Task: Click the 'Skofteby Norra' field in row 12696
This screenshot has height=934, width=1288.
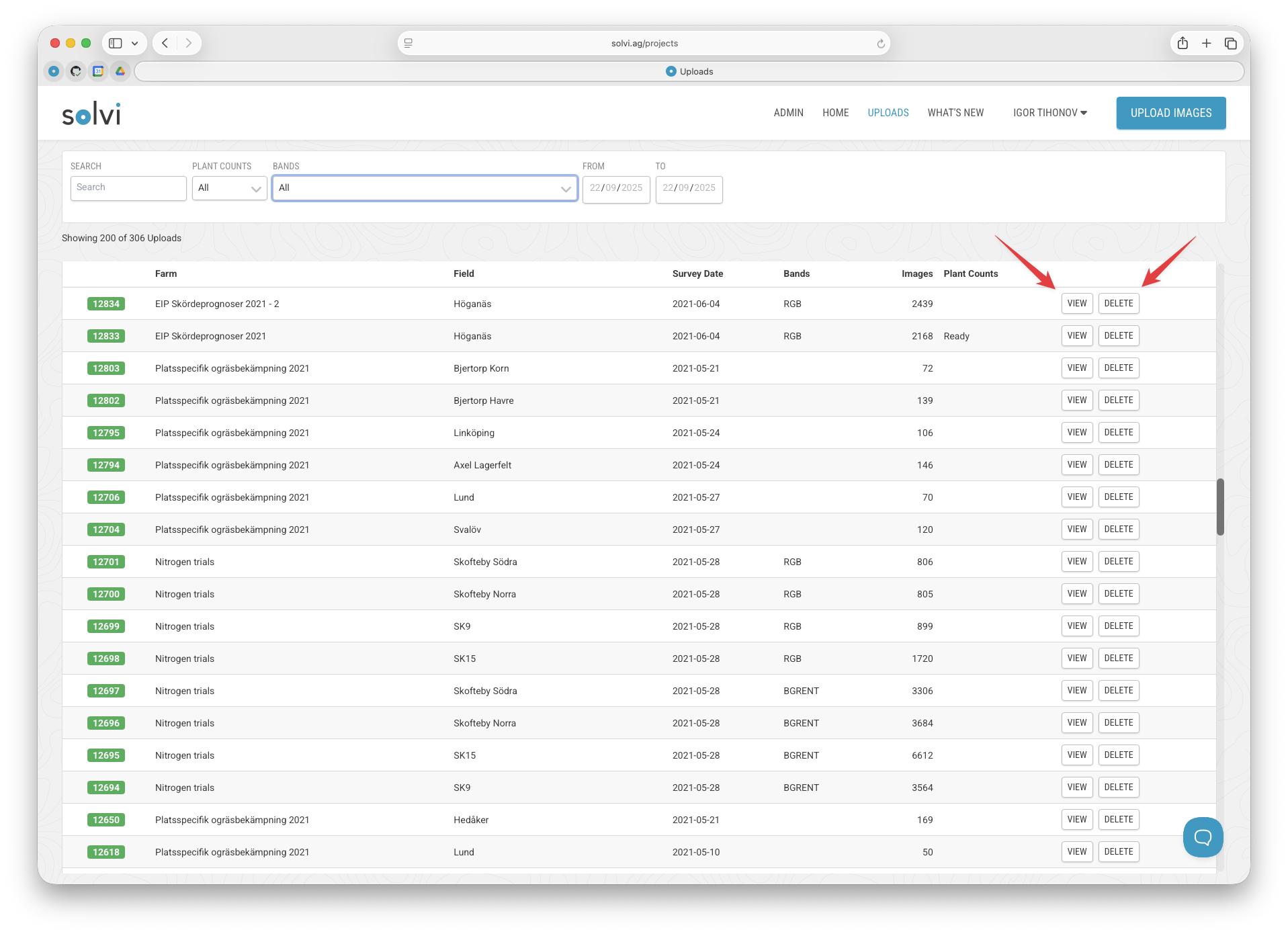Action: (484, 723)
